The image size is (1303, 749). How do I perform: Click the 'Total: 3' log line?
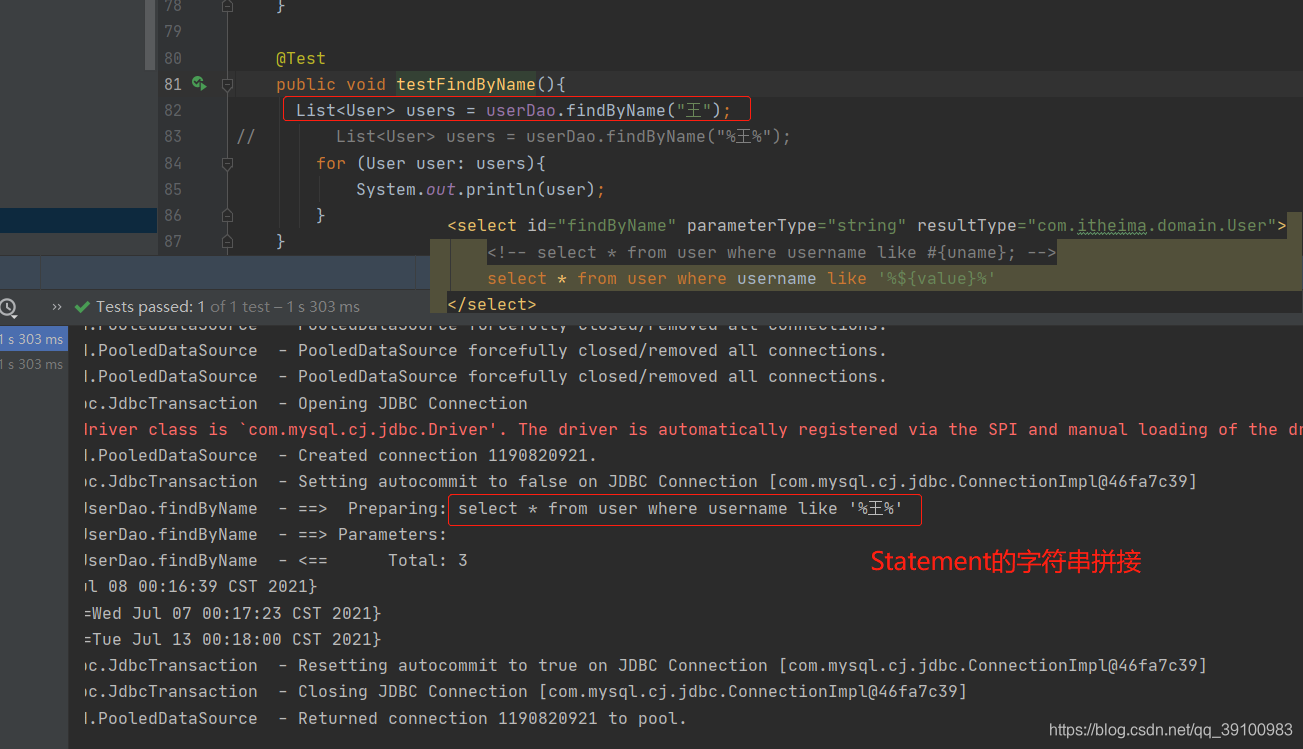pyautogui.click(x=276, y=560)
